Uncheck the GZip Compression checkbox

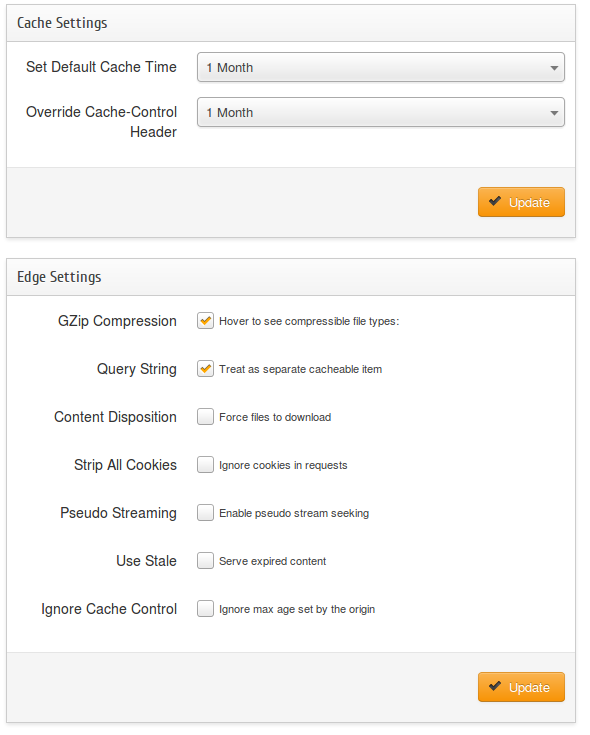click(x=205, y=321)
